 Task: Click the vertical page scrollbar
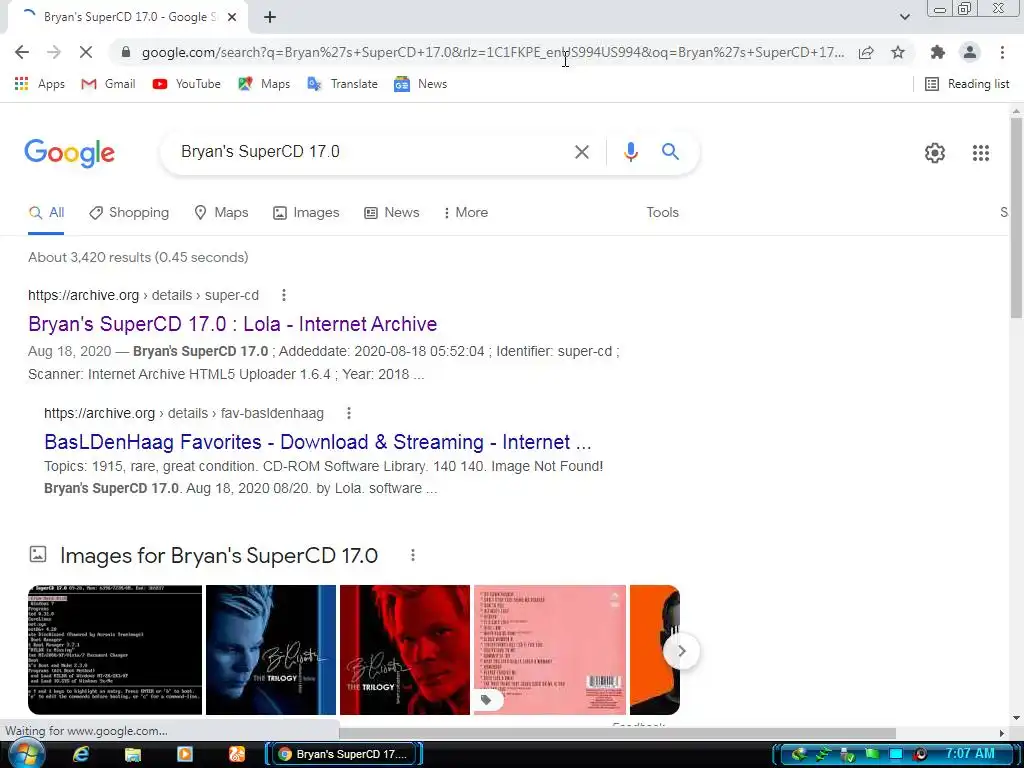click(x=1016, y=216)
